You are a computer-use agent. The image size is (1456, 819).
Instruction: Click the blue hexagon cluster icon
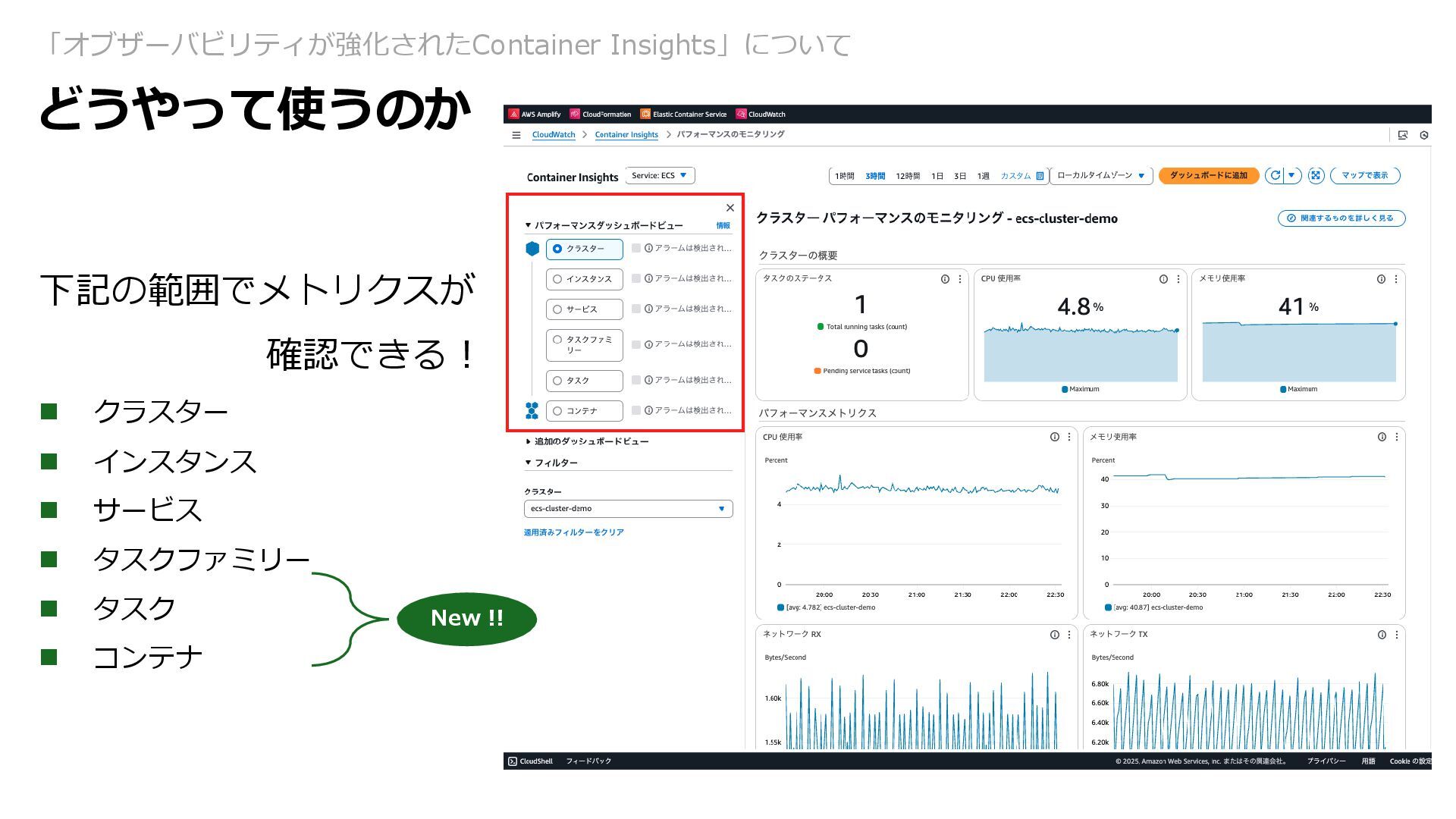tap(532, 249)
